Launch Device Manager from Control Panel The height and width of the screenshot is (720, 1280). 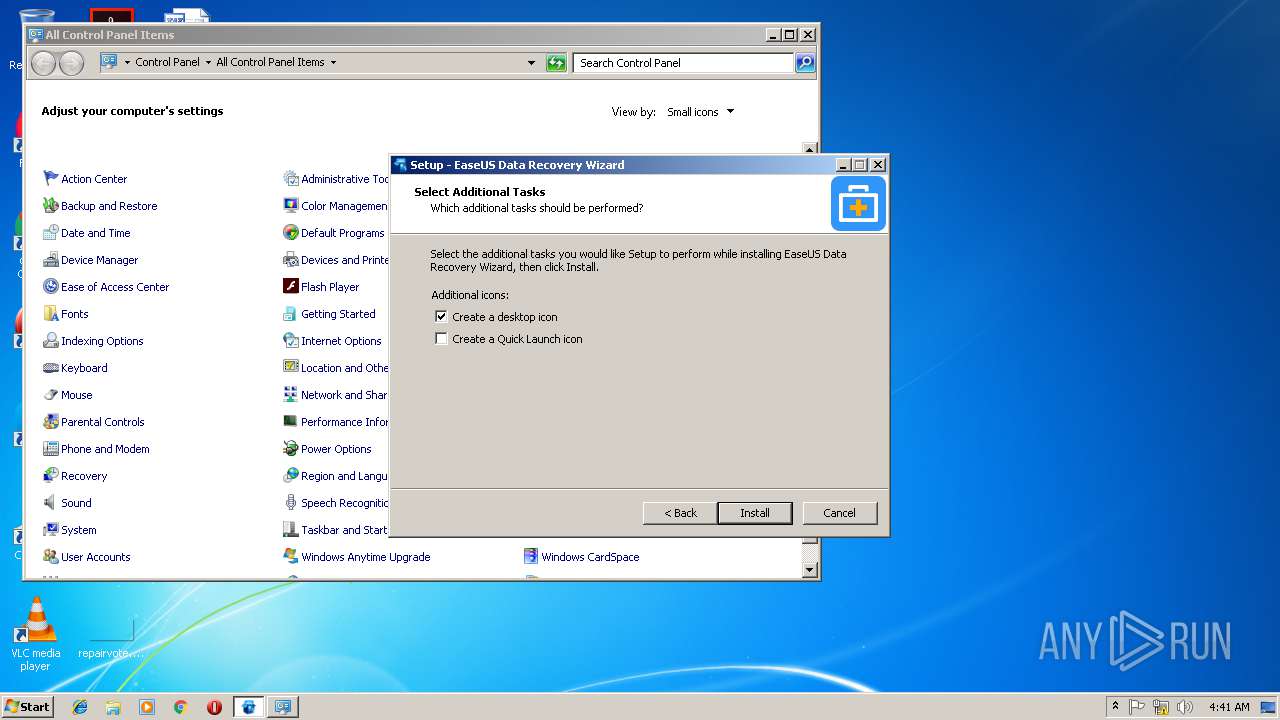91,260
